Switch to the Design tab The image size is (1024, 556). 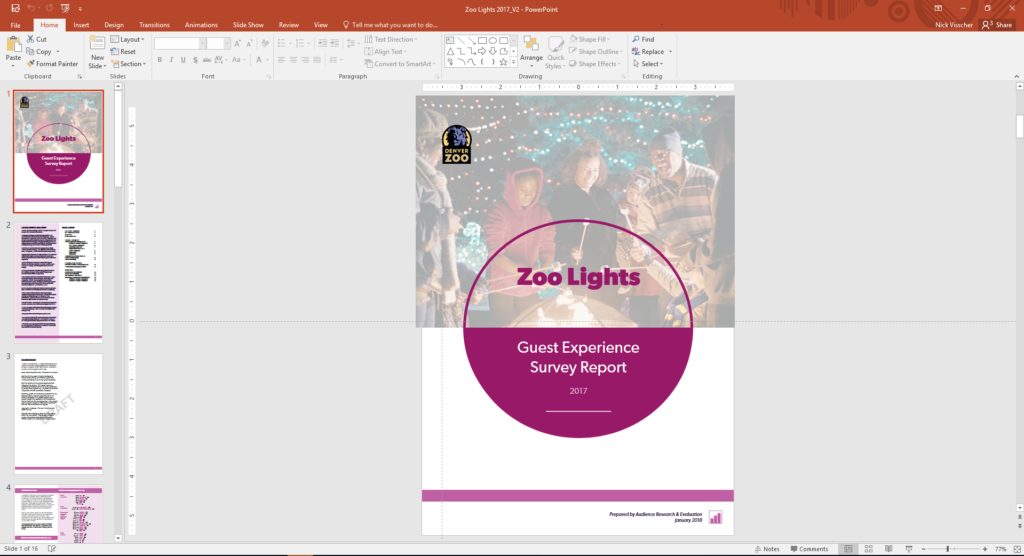coord(114,25)
